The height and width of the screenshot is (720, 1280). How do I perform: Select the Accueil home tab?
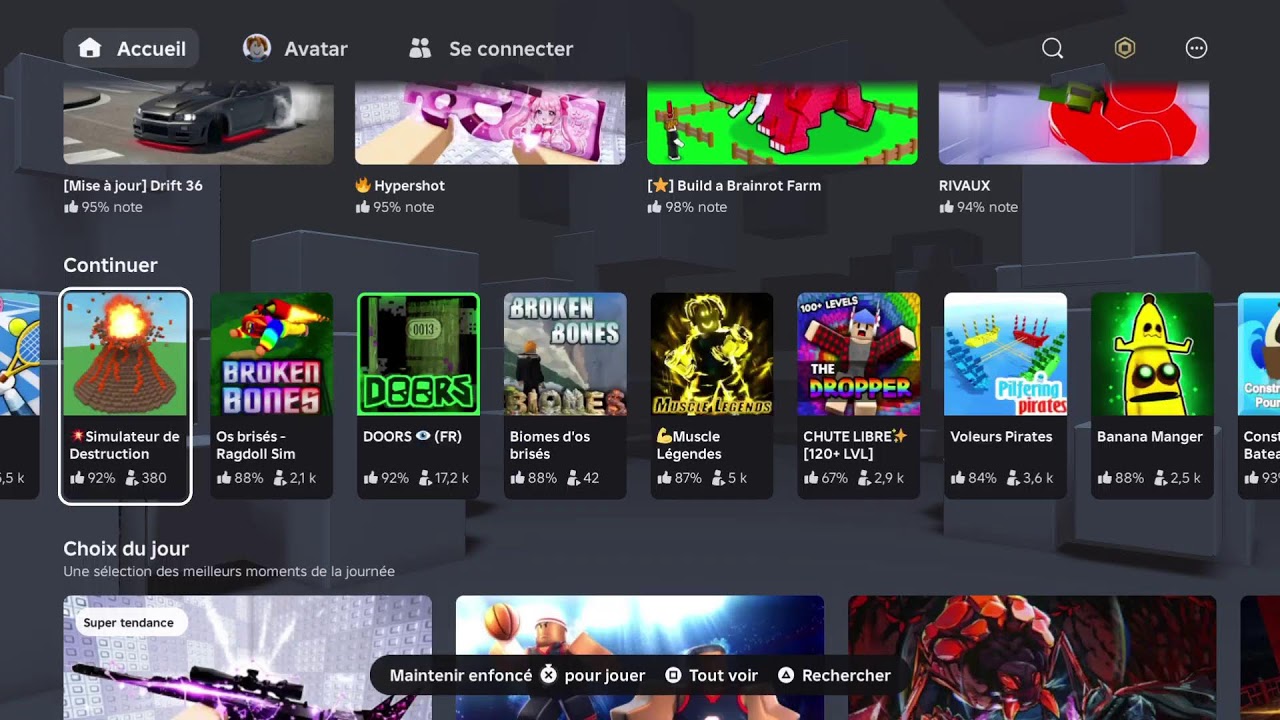pyautogui.click(x=131, y=48)
